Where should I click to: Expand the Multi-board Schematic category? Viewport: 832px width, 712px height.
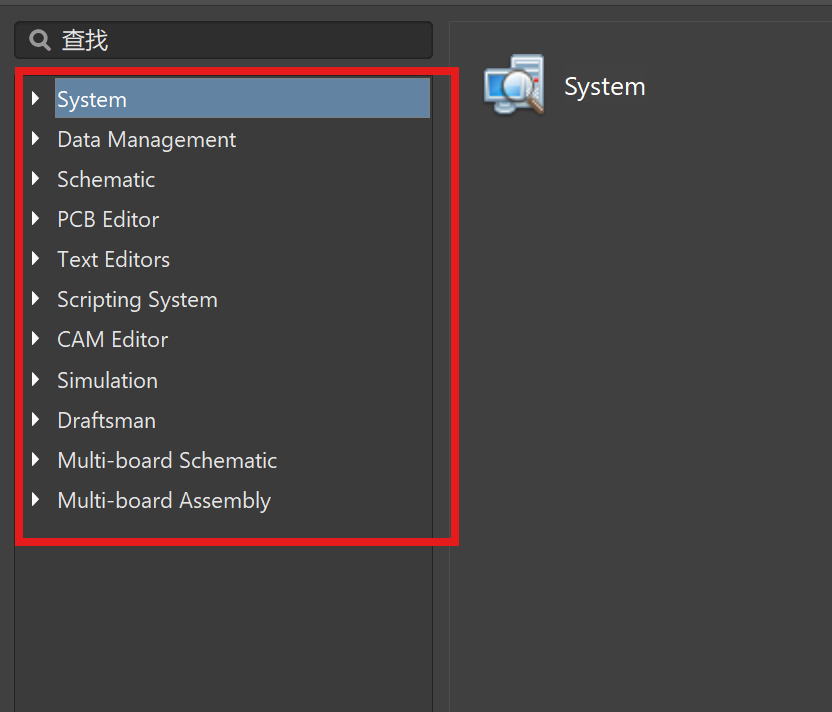point(36,460)
